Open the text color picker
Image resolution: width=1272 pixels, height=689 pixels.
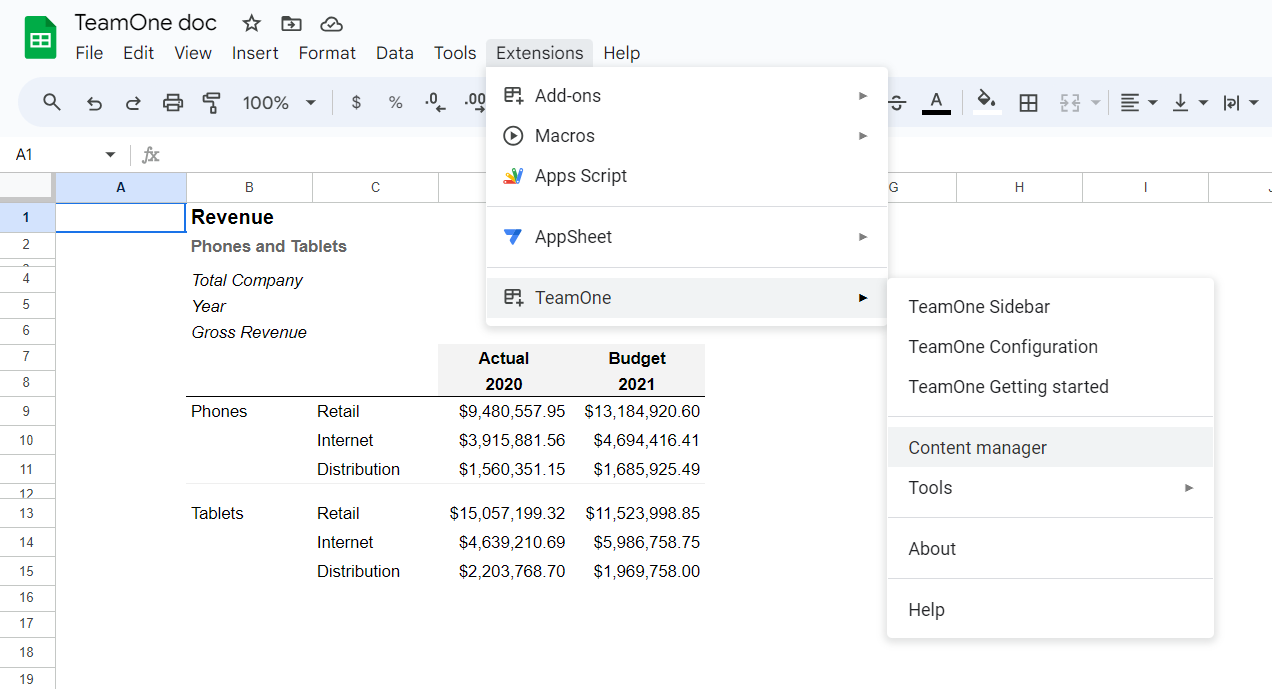[936, 102]
